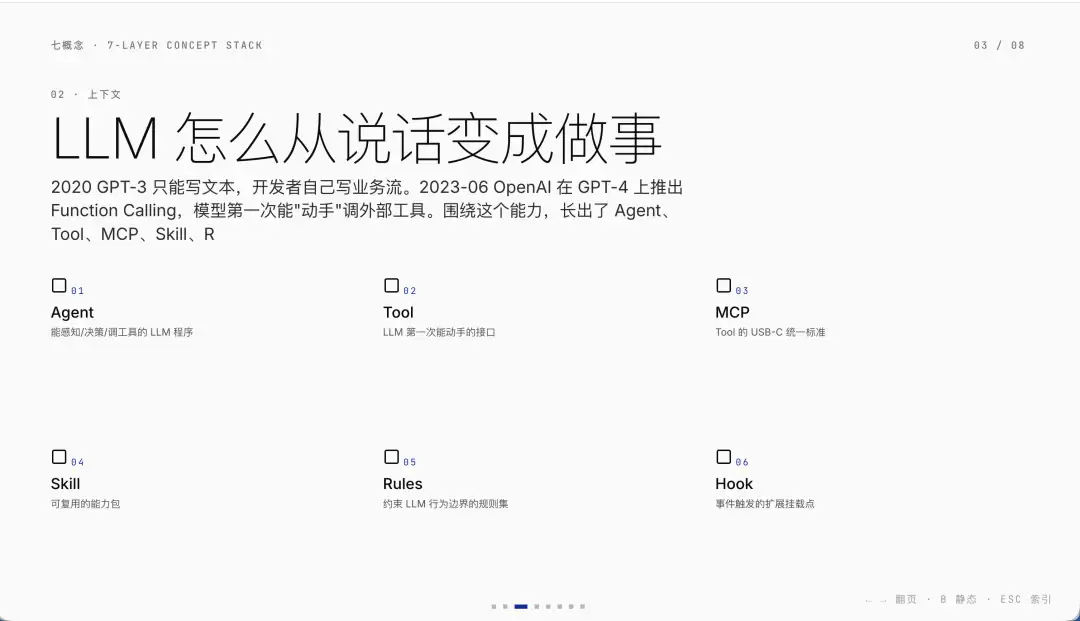Jump to the second slide pagination dot
Viewport: 1080px width, 621px height.
505,607
